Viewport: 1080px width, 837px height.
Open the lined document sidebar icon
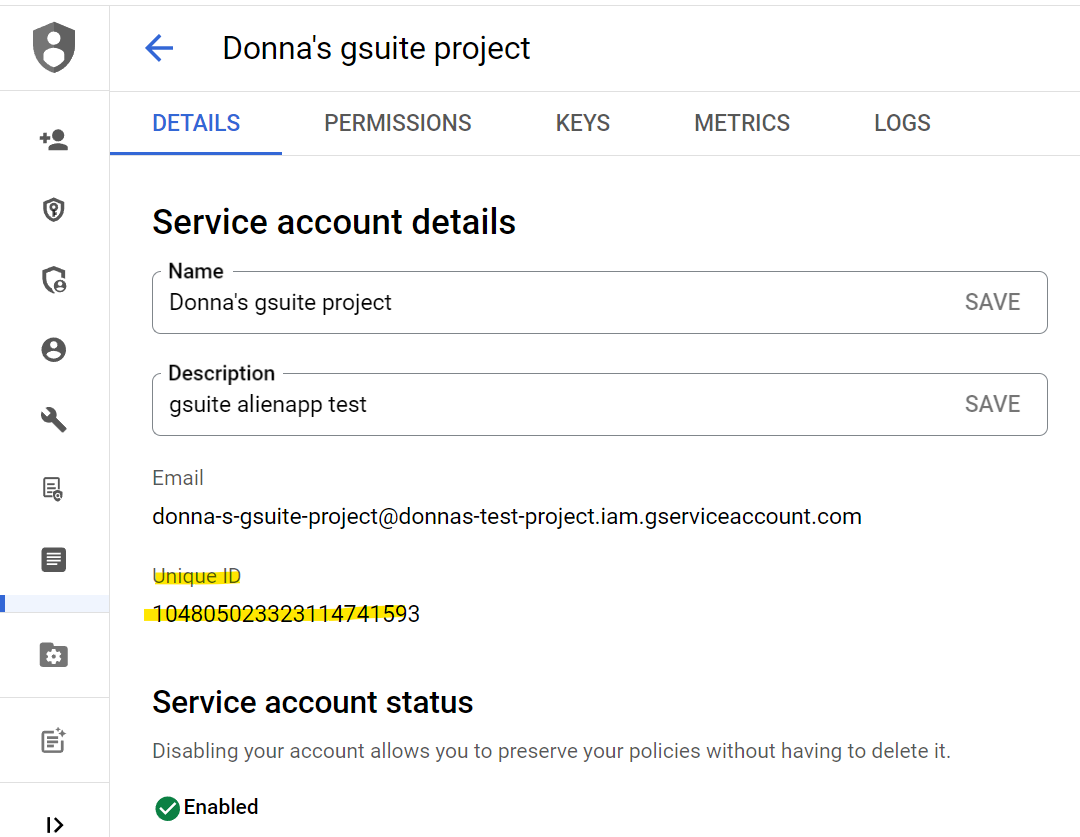(x=54, y=559)
